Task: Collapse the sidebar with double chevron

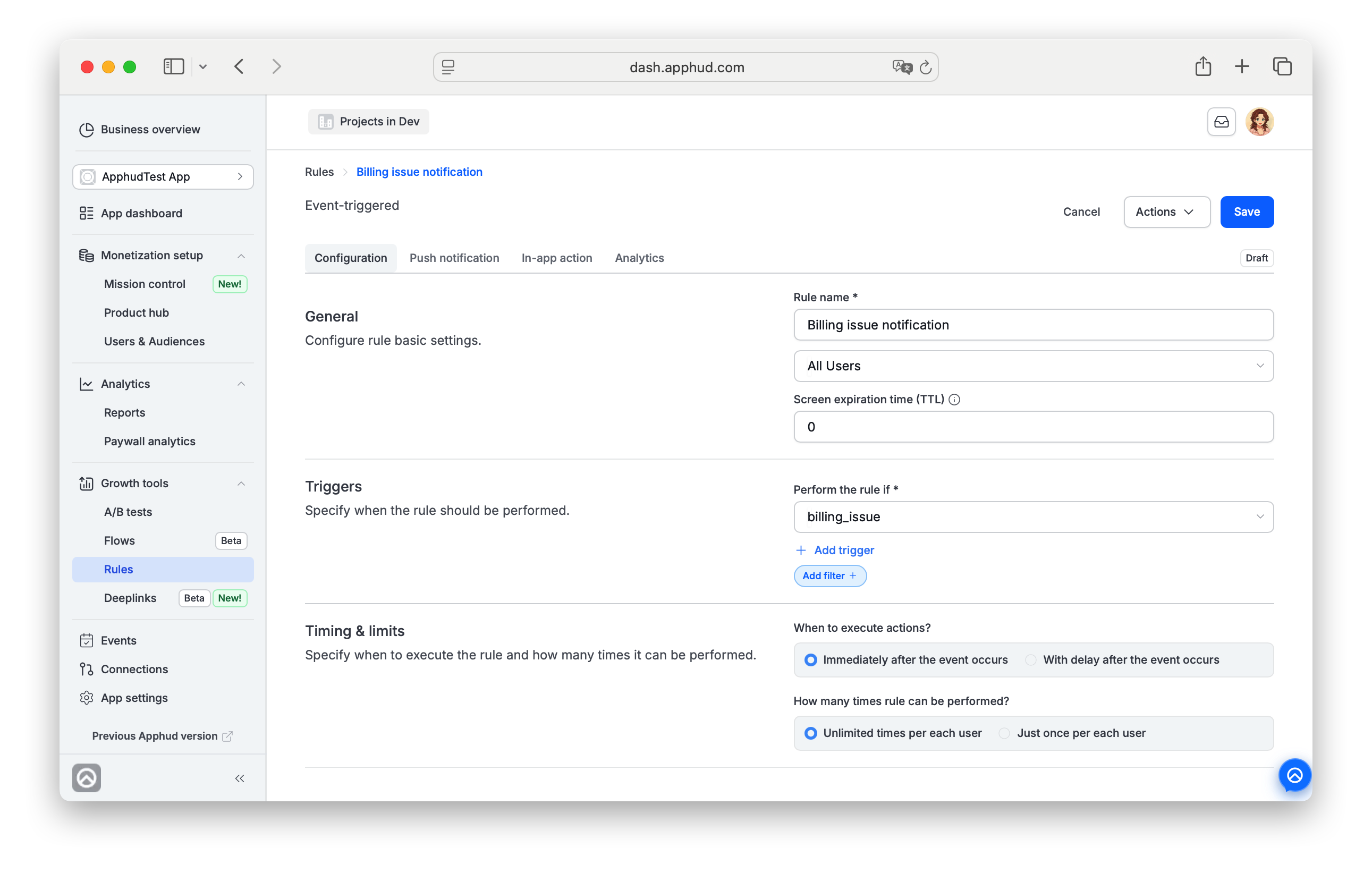Action: pos(240,778)
